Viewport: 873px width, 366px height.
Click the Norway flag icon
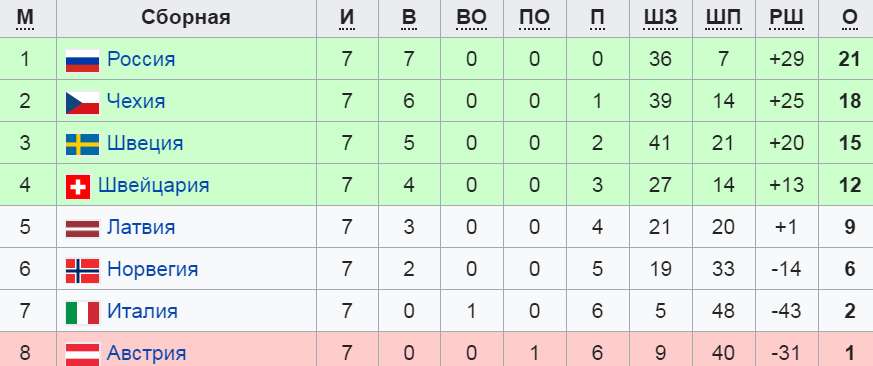tap(82, 270)
